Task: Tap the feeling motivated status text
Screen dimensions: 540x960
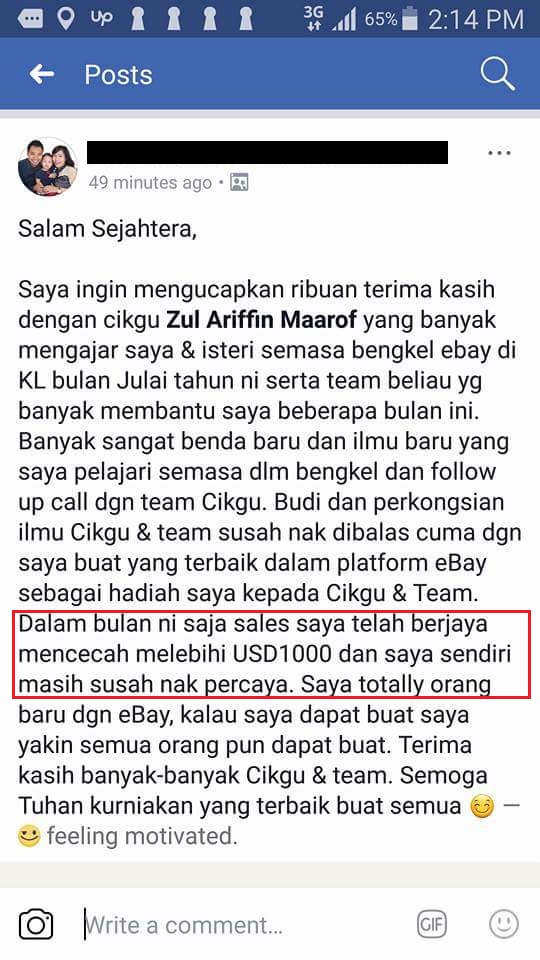Action: pyautogui.click(x=141, y=836)
